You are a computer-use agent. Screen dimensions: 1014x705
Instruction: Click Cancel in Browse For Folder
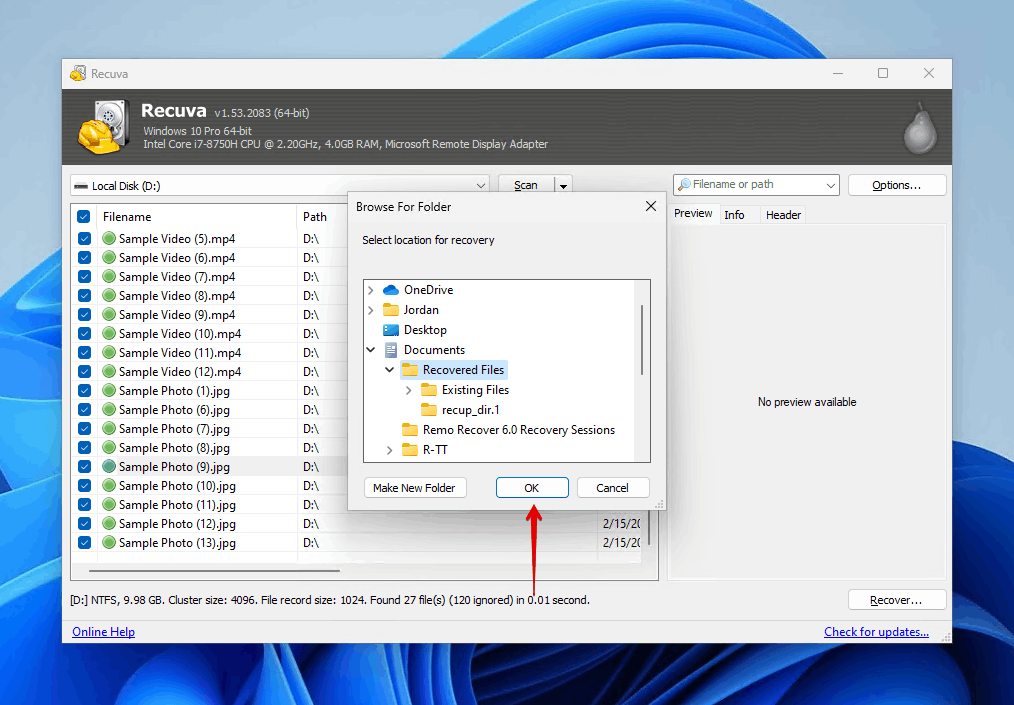tap(612, 488)
